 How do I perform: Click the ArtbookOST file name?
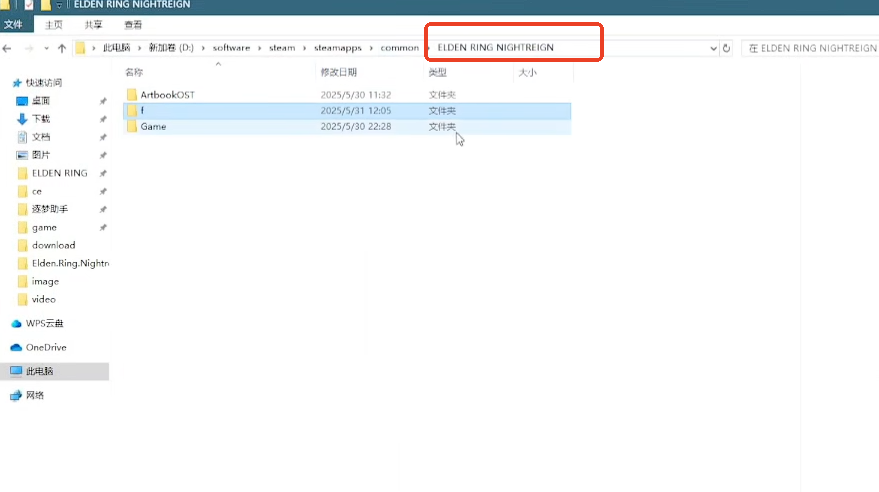[x=168, y=95]
